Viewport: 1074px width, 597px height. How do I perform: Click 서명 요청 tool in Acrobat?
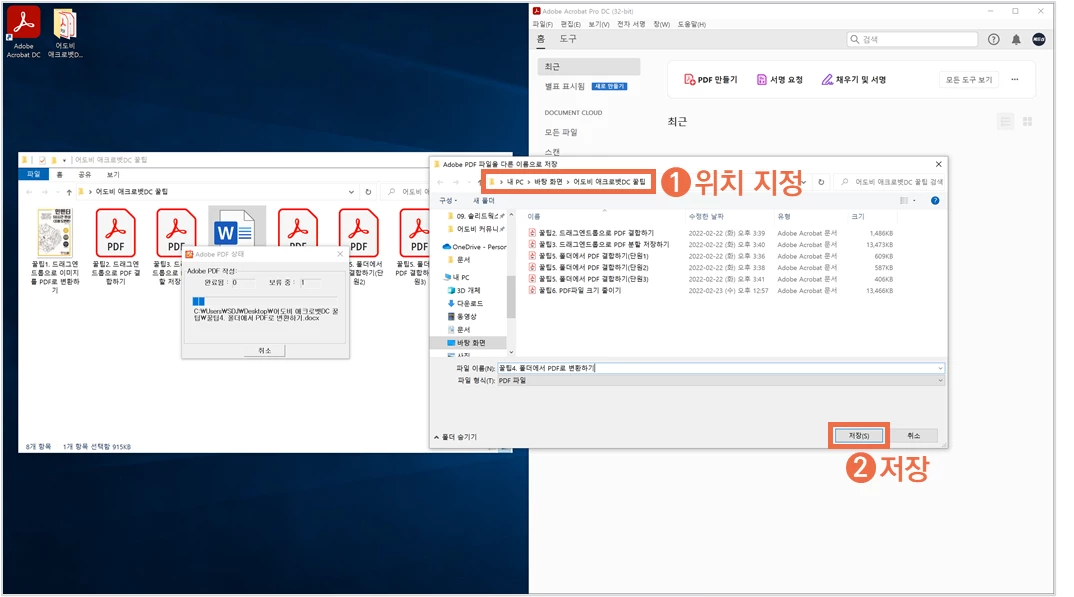pyautogui.click(x=779, y=79)
